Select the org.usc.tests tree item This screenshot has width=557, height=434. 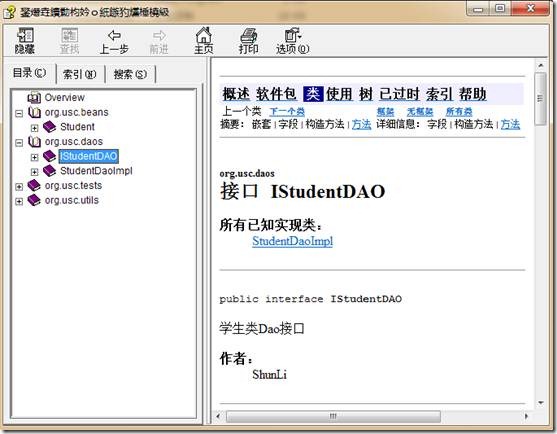pos(73,185)
